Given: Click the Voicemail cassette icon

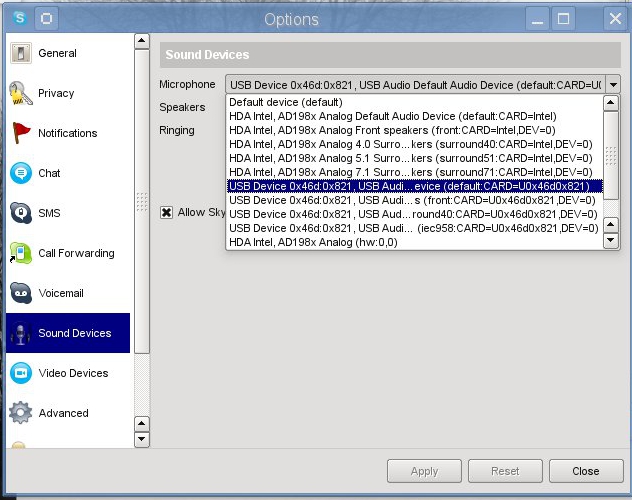Looking at the screenshot, I should [x=21, y=293].
